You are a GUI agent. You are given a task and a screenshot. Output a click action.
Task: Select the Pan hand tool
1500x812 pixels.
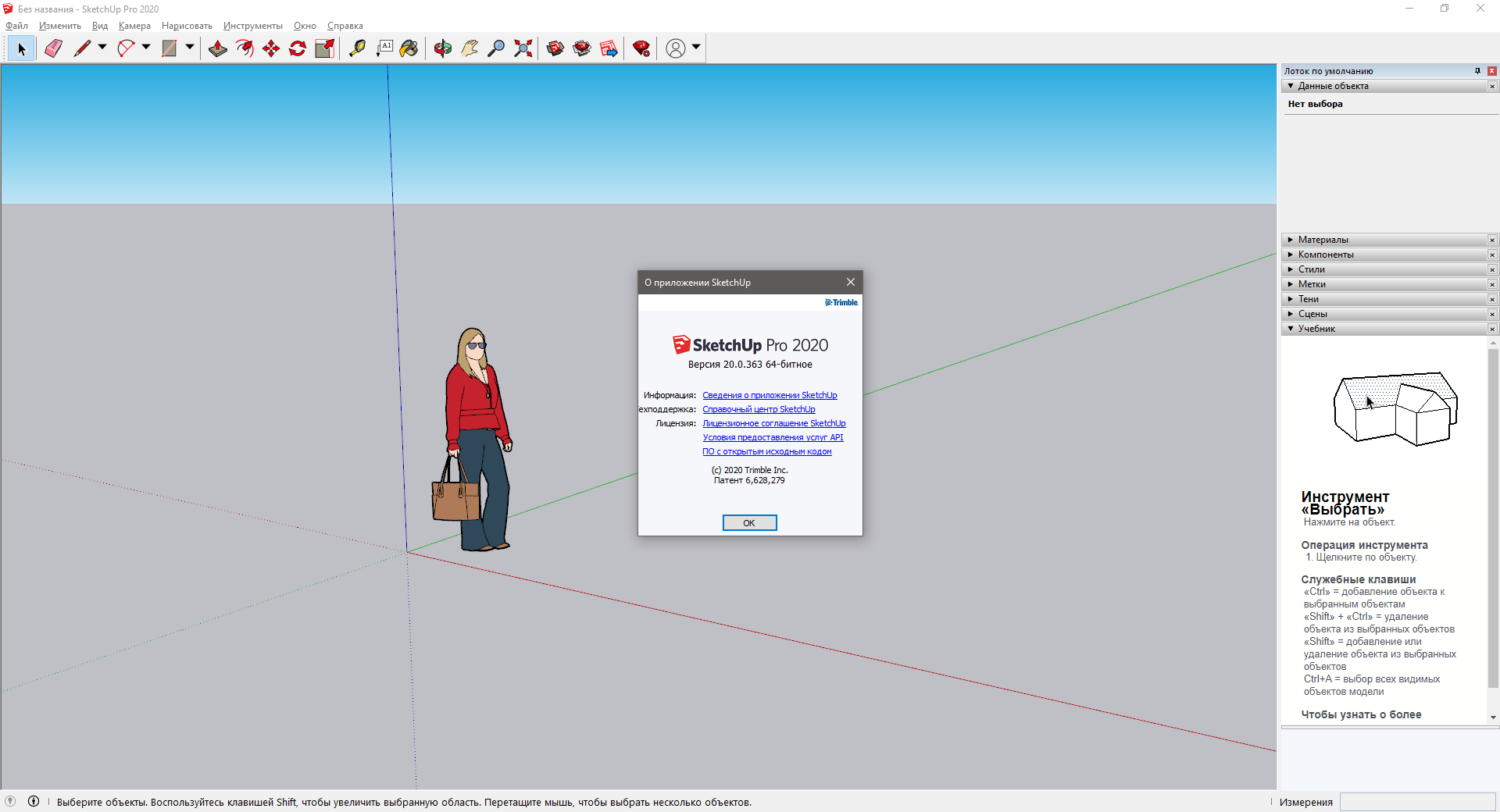click(x=470, y=48)
